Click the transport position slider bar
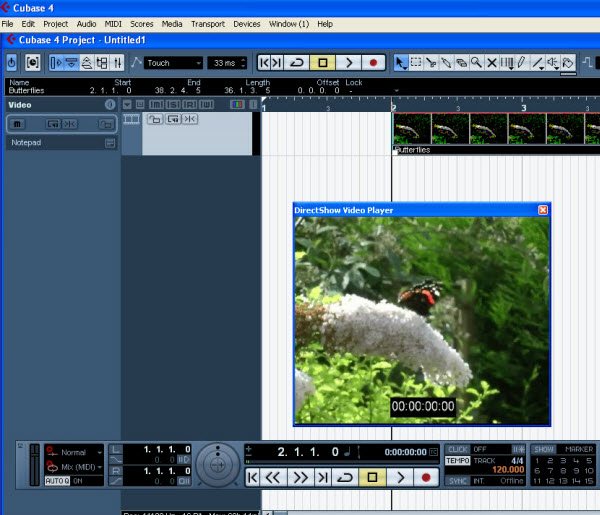The width and height of the screenshot is (600, 515). (342, 462)
